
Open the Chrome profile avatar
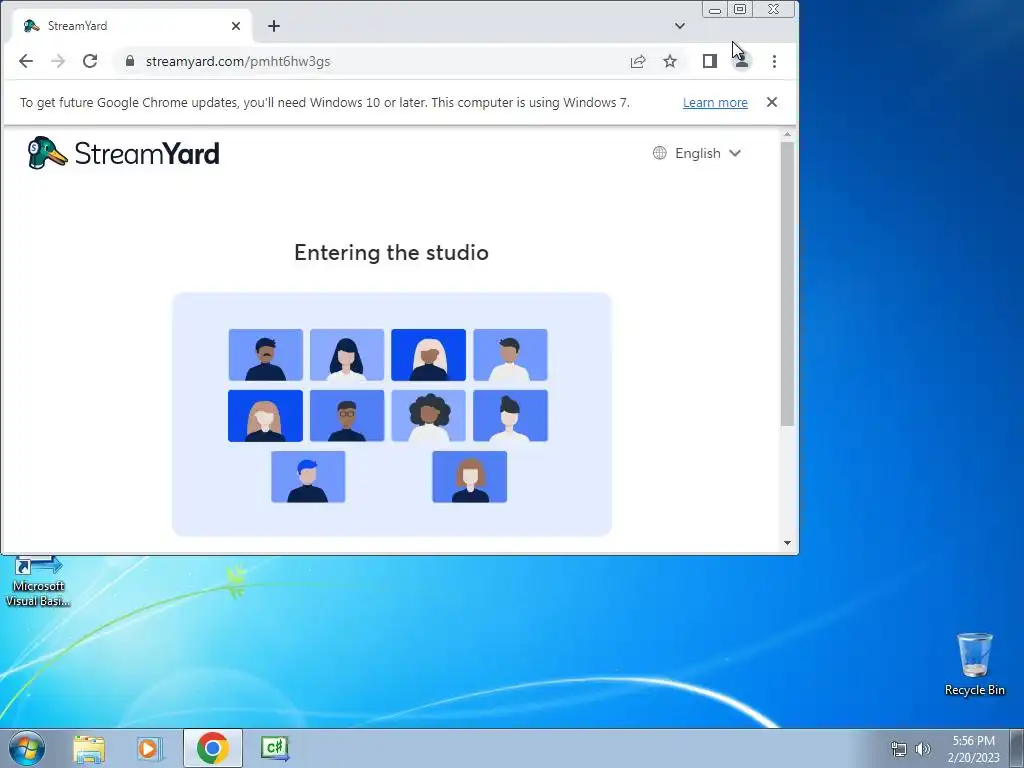pos(742,61)
